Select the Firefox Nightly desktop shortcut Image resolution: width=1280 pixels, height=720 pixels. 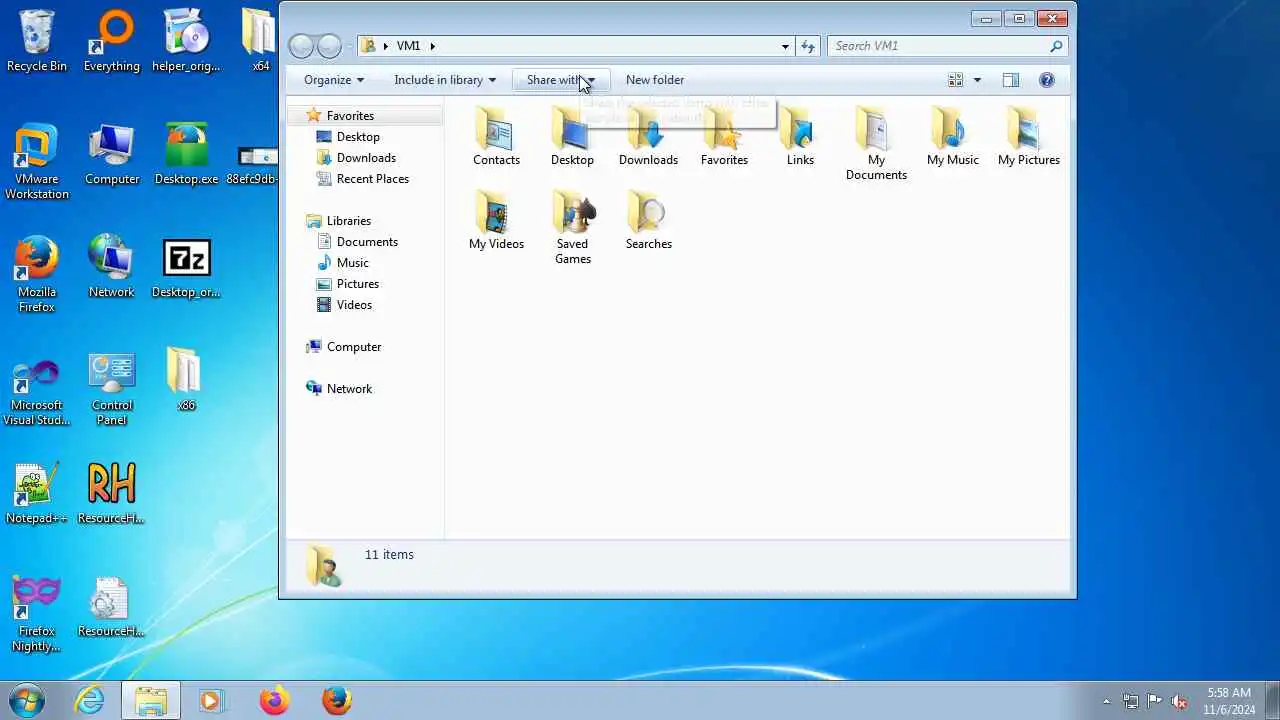(37, 614)
